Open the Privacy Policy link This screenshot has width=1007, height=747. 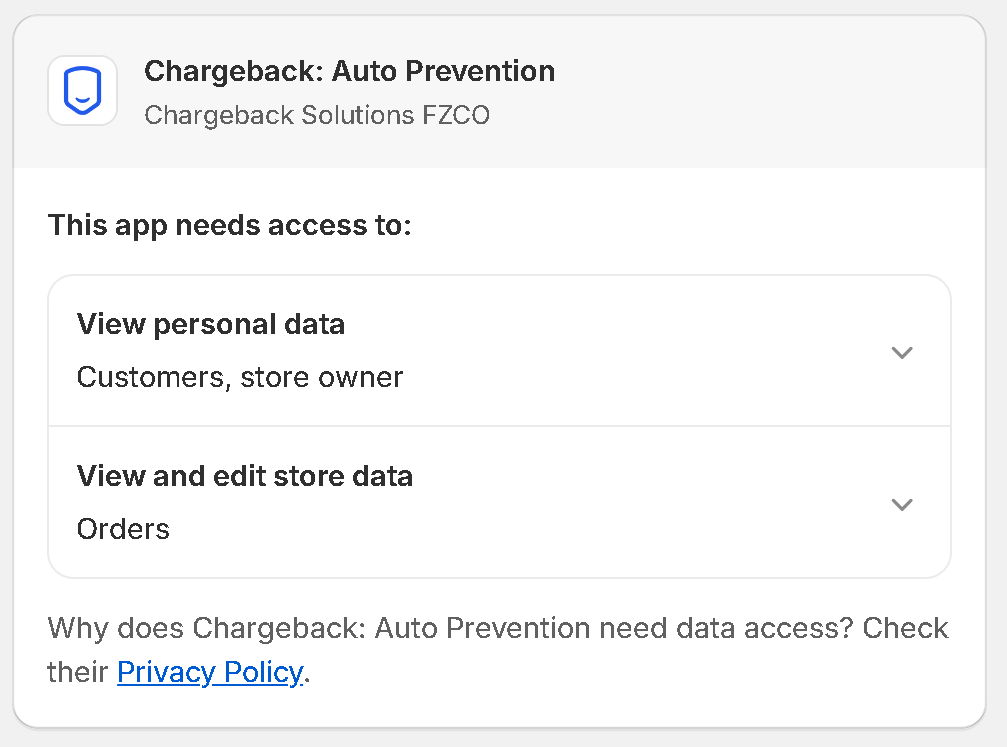point(210,672)
